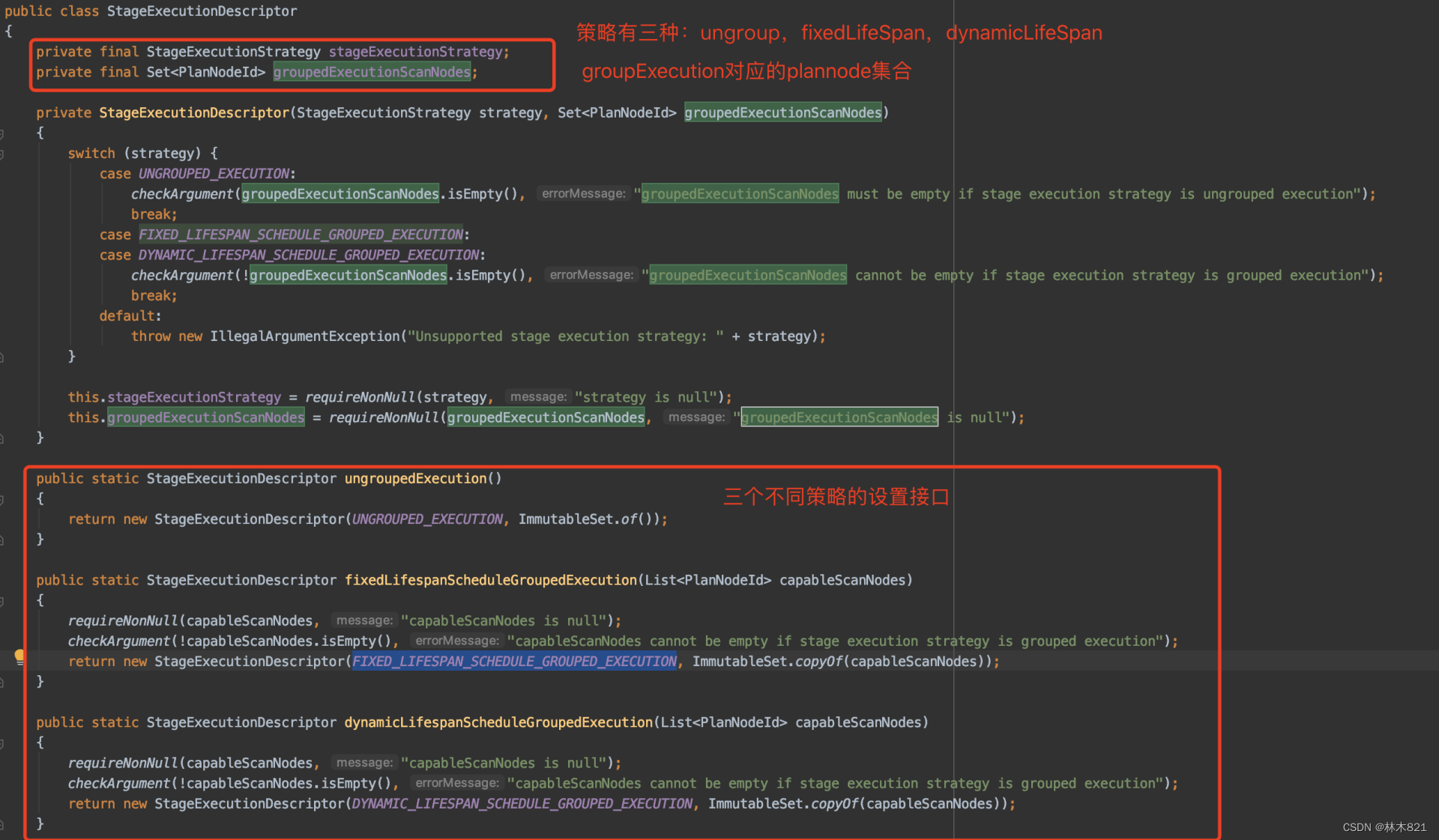The height and width of the screenshot is (840, 1439).
Task: Click the message hint before "strategy is null"
Action: click(538, 397)
